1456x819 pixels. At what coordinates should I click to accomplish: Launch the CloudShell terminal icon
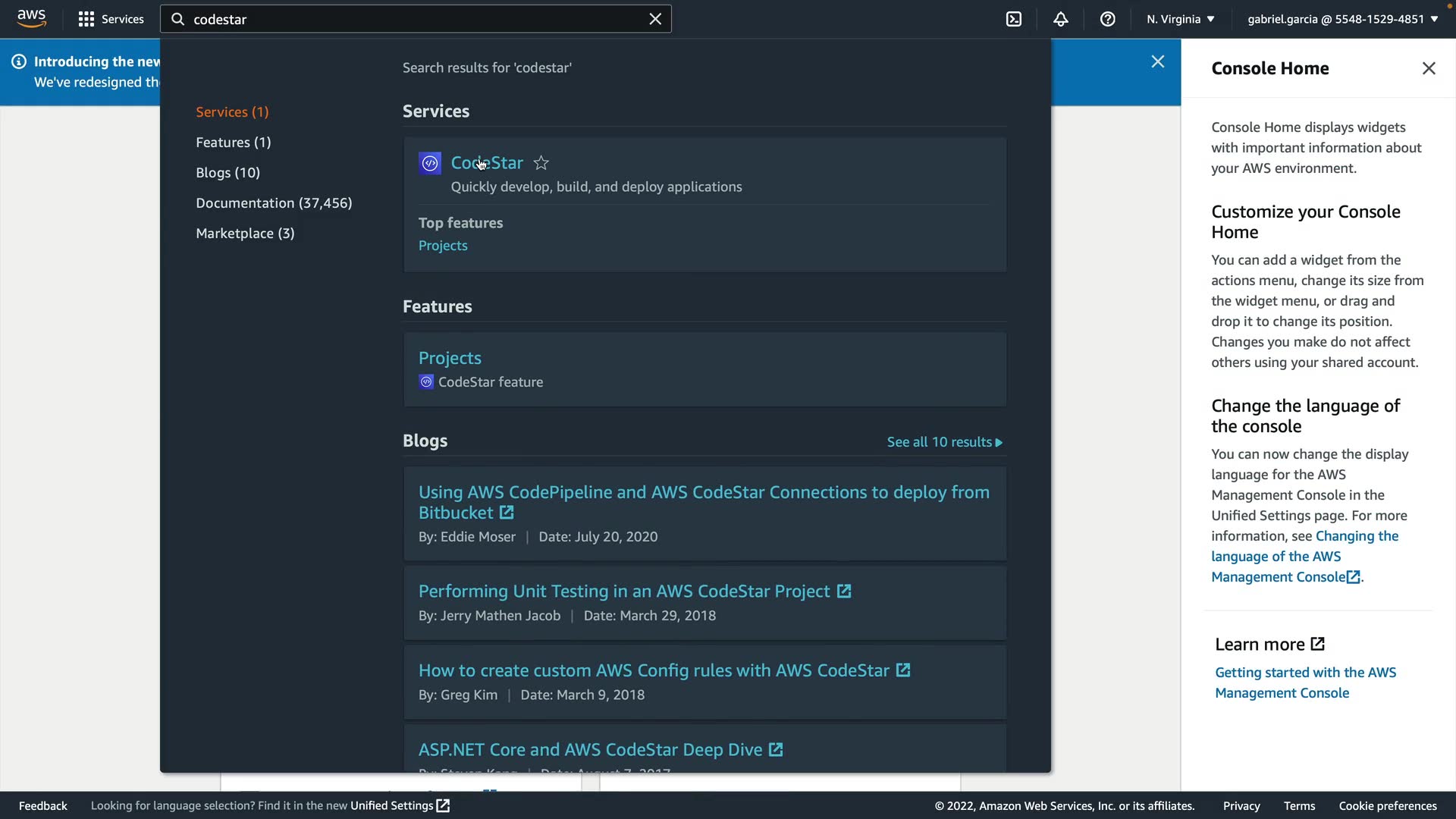[1014, 19]
